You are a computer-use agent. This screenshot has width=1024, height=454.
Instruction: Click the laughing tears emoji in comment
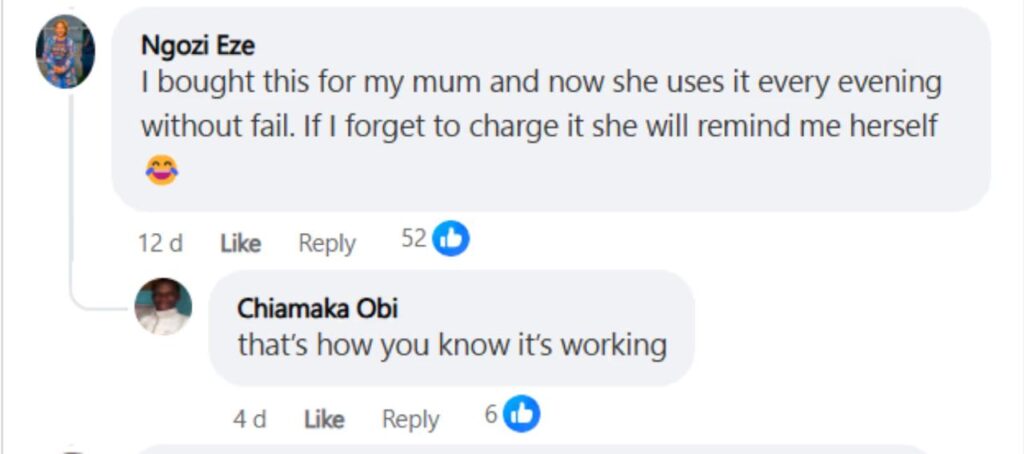point(161,170)
